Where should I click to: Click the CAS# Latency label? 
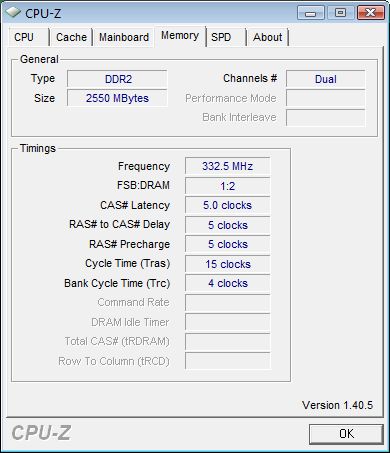(135, 205)
